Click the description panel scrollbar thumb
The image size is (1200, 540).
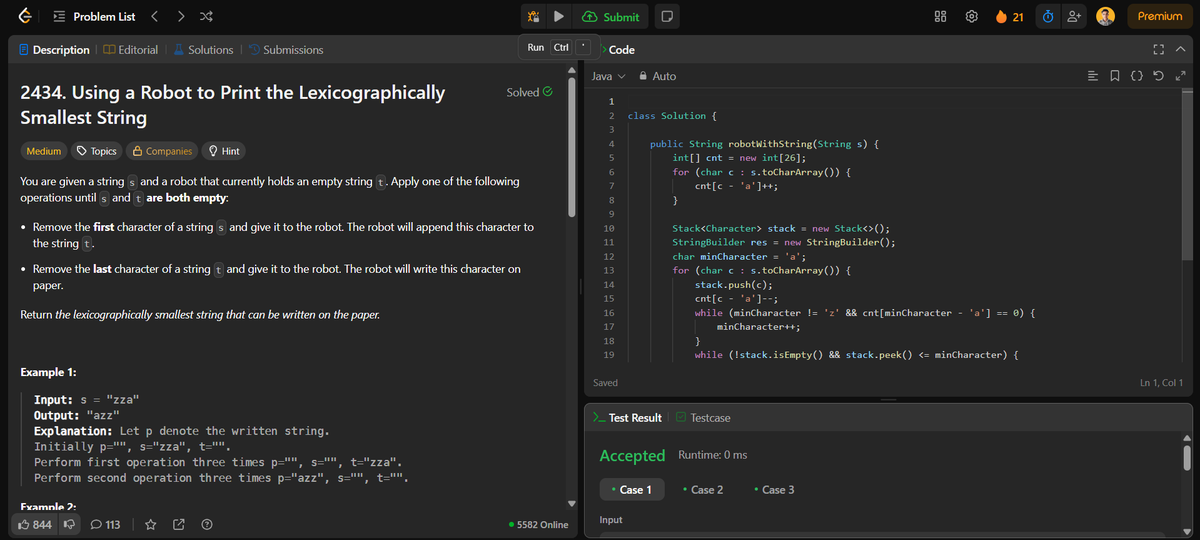[x=573, y=146]
